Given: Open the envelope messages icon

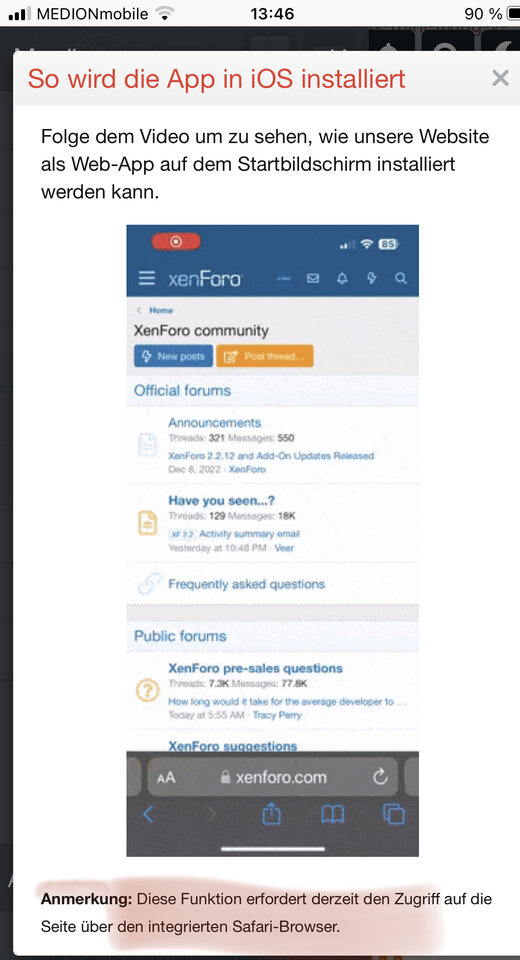Looking at the screenshot, I should 313,279.
